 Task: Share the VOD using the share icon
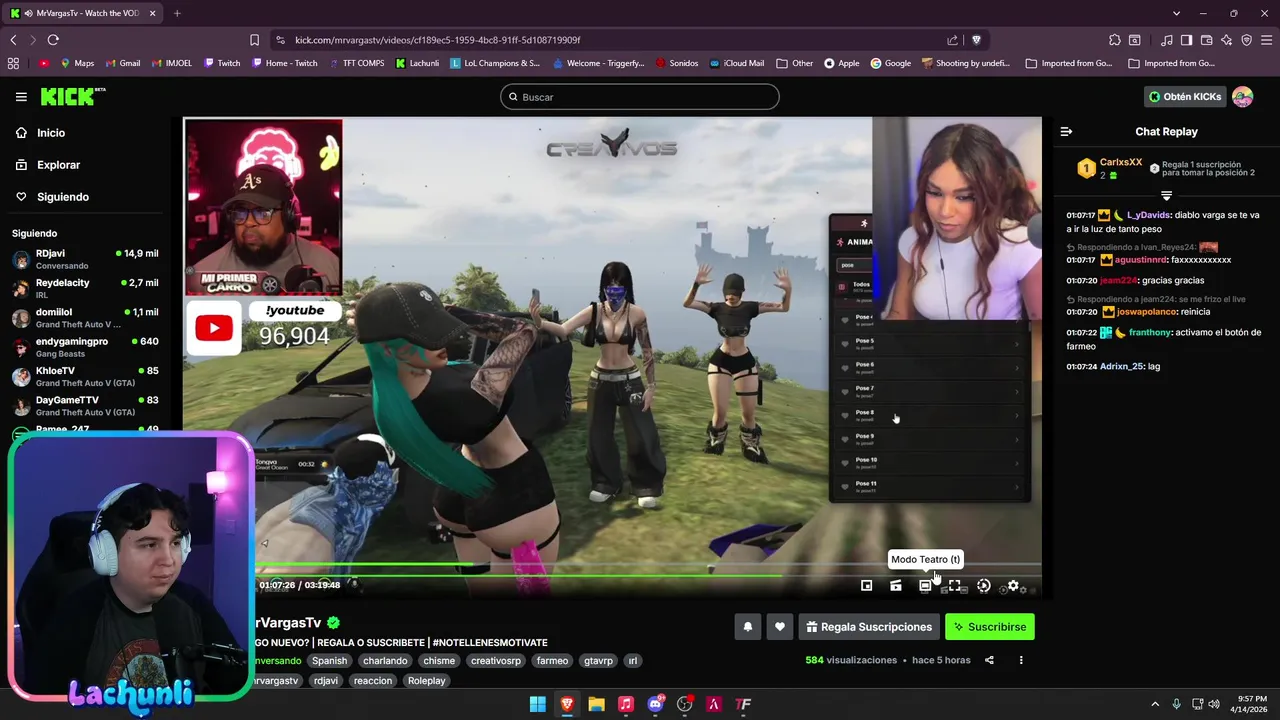[x=989, y=660]
